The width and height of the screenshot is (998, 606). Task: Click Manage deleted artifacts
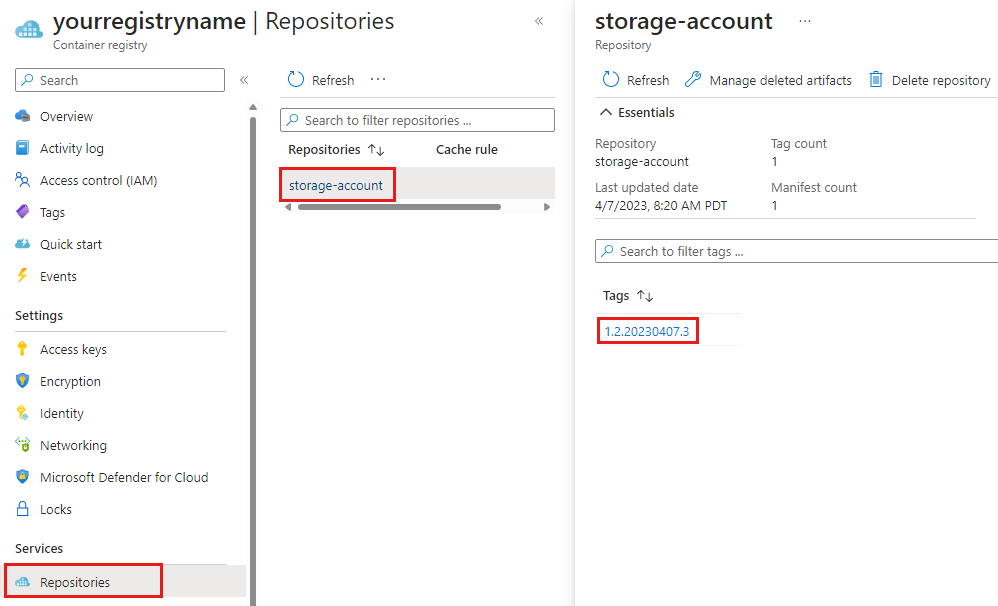point(768,80)
